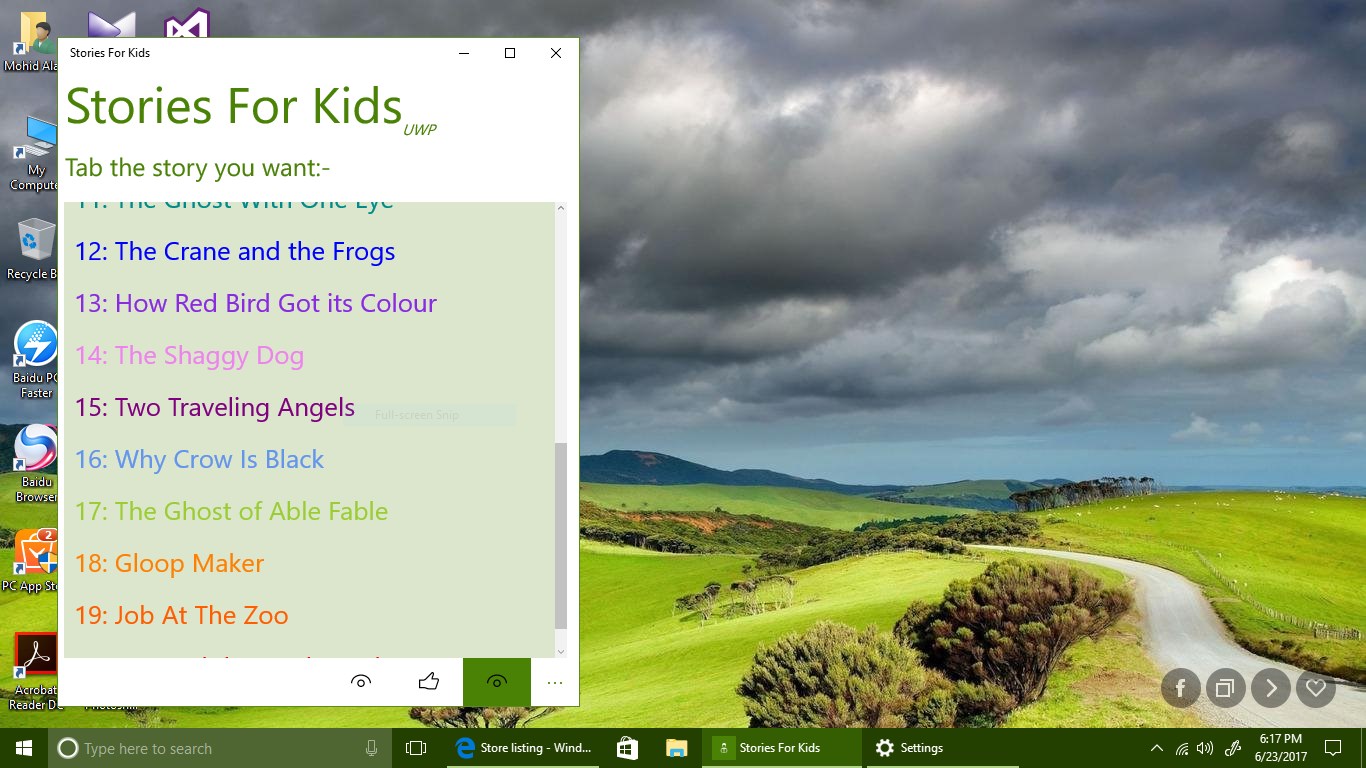Select the Baidu PC Faster desktop icon
1366x768 pixels.
(34, 360)
